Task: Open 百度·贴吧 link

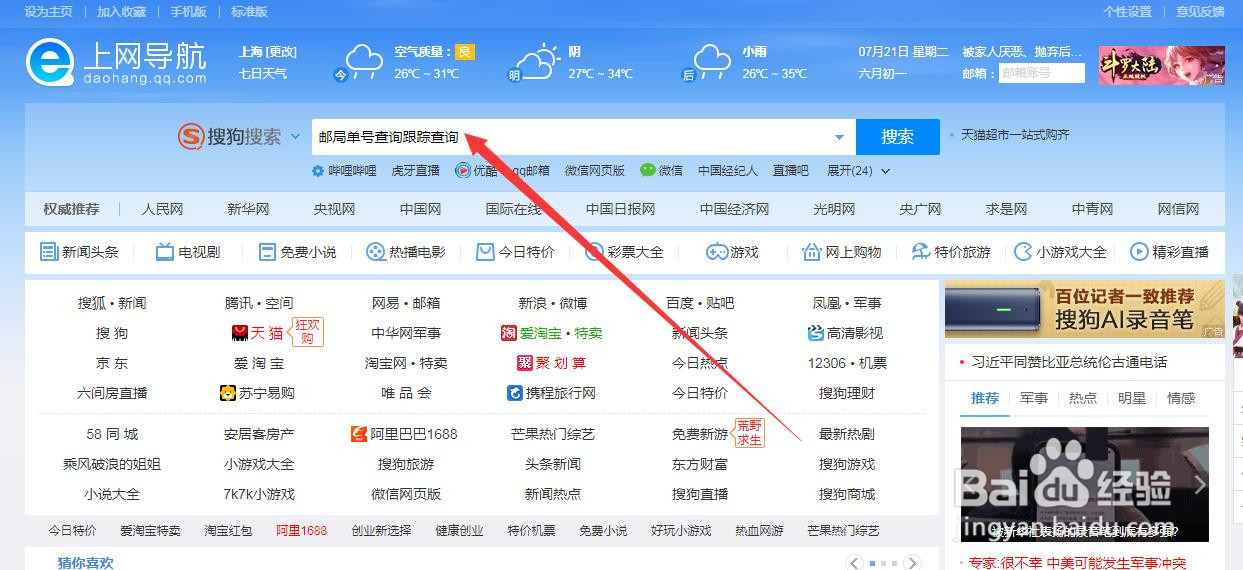Action: [699, 303]
